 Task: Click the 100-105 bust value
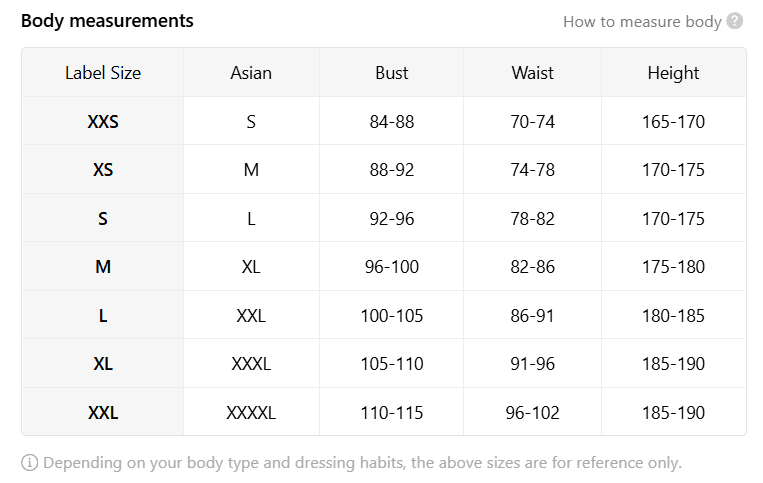coord(392,316)
